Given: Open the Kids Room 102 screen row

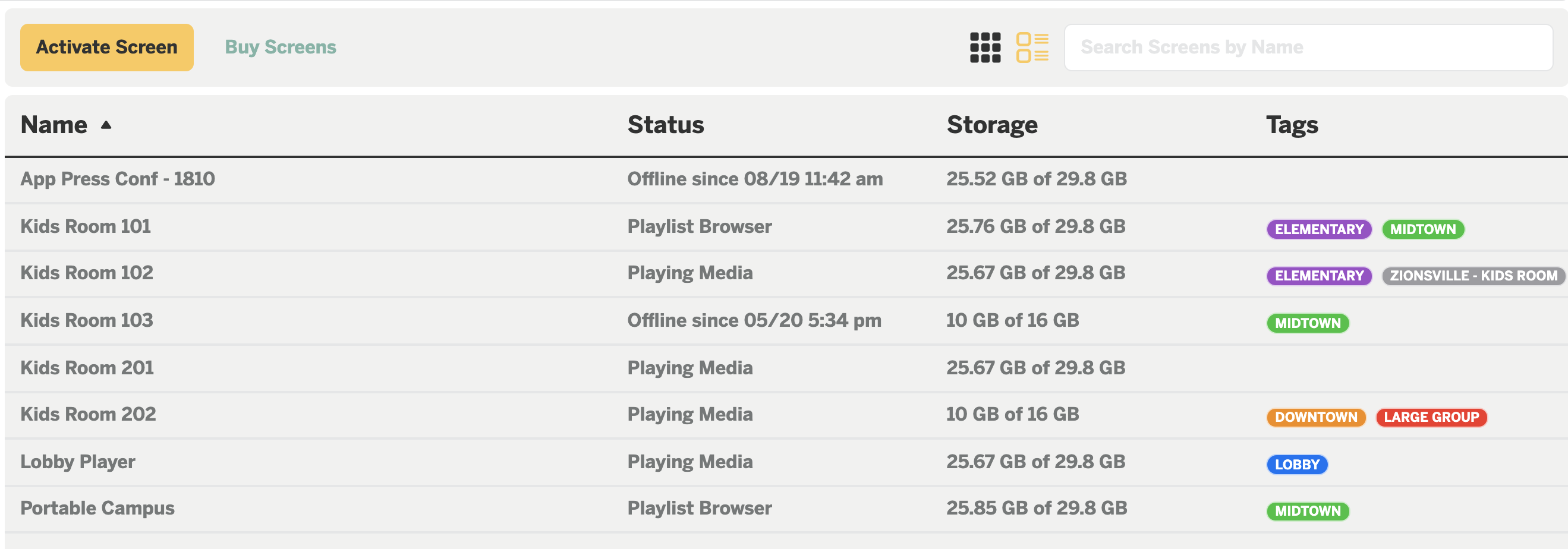Looking at the screenshot, I should (x=785, y=273).
